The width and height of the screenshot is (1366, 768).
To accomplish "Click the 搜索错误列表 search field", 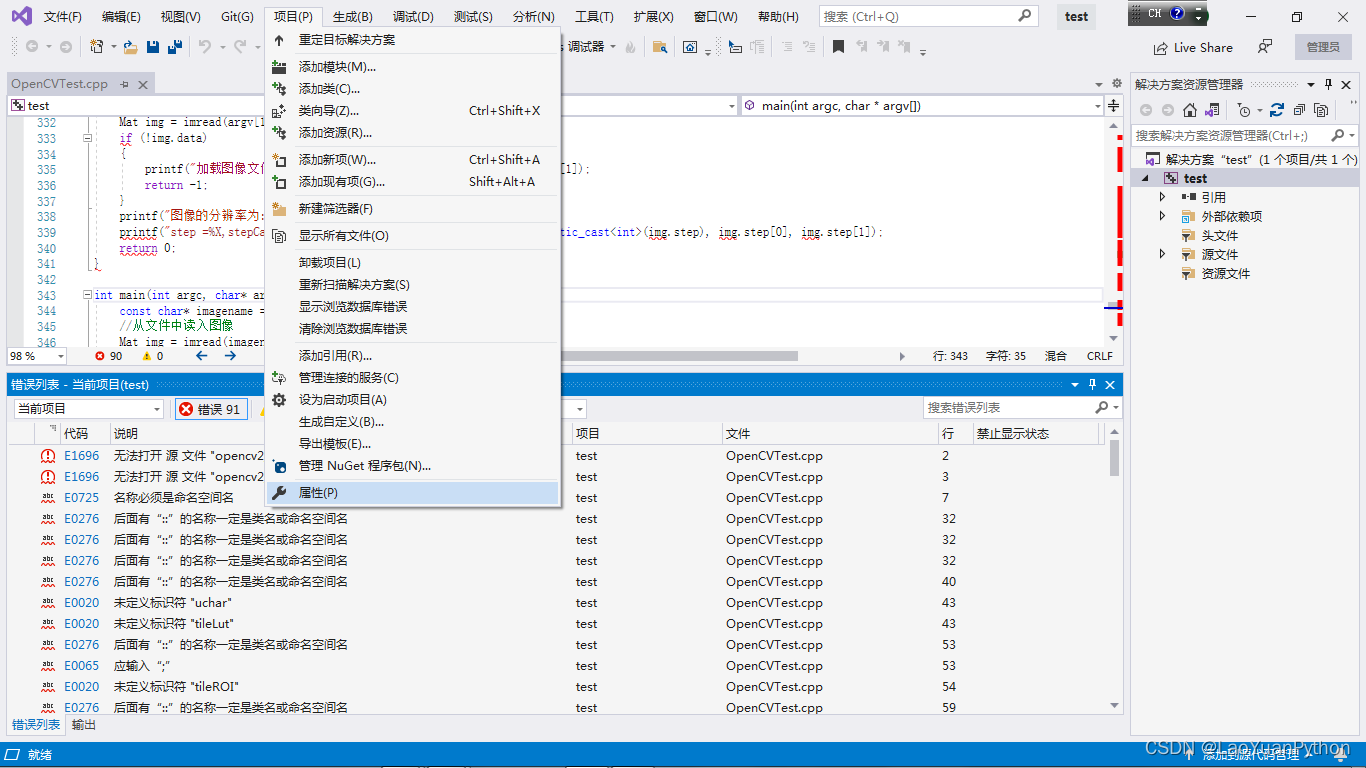I will point(1010,408).
